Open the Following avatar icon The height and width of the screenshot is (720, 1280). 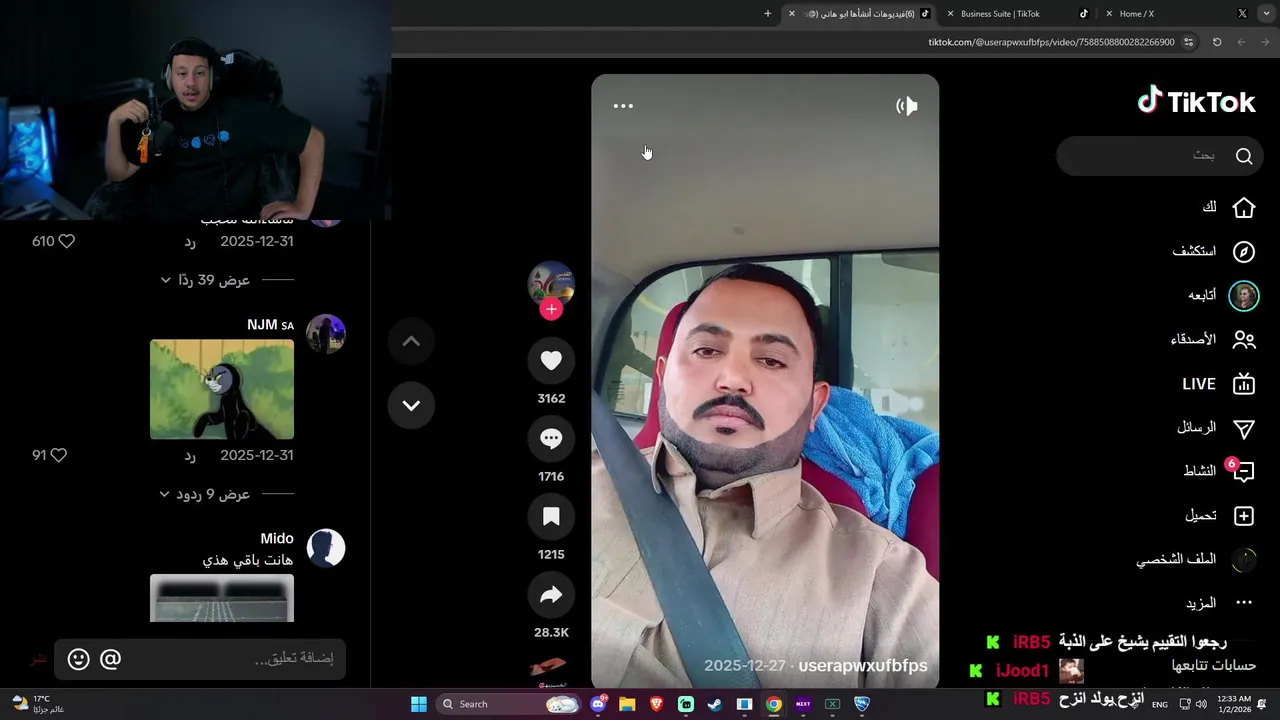pos(1244,296)
